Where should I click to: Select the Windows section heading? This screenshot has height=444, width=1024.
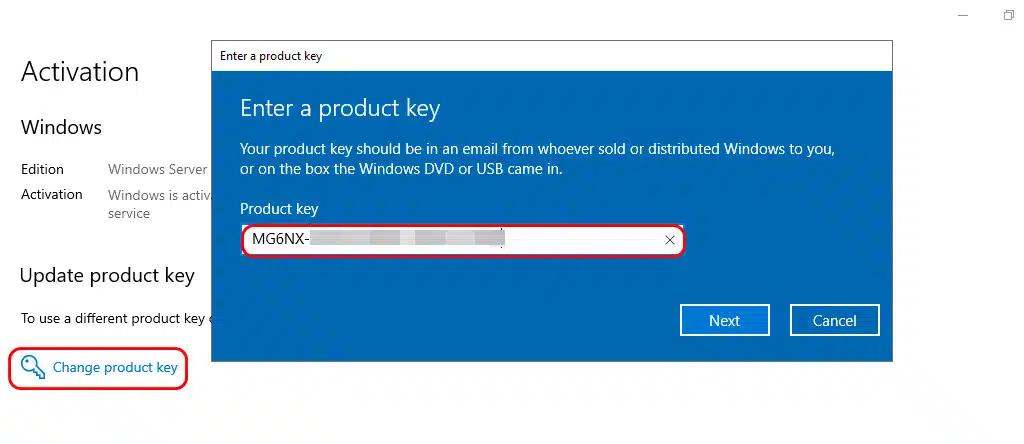pos(61,127)
